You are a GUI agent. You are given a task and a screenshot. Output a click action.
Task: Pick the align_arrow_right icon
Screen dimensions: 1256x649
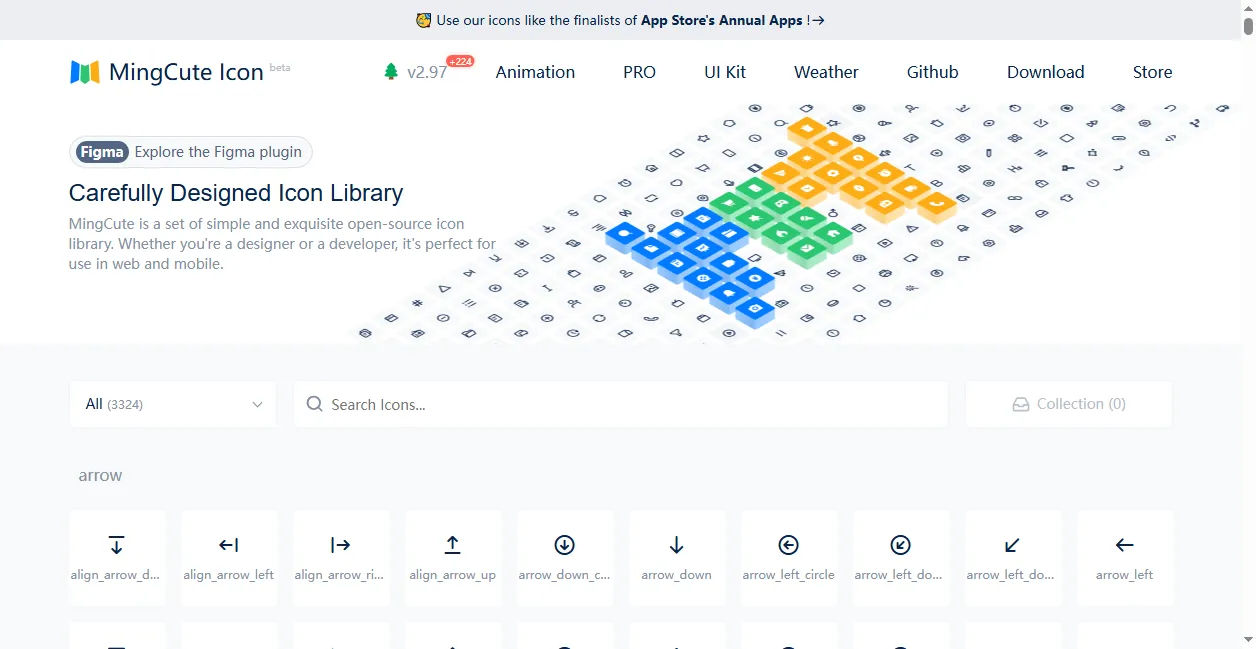341,556
